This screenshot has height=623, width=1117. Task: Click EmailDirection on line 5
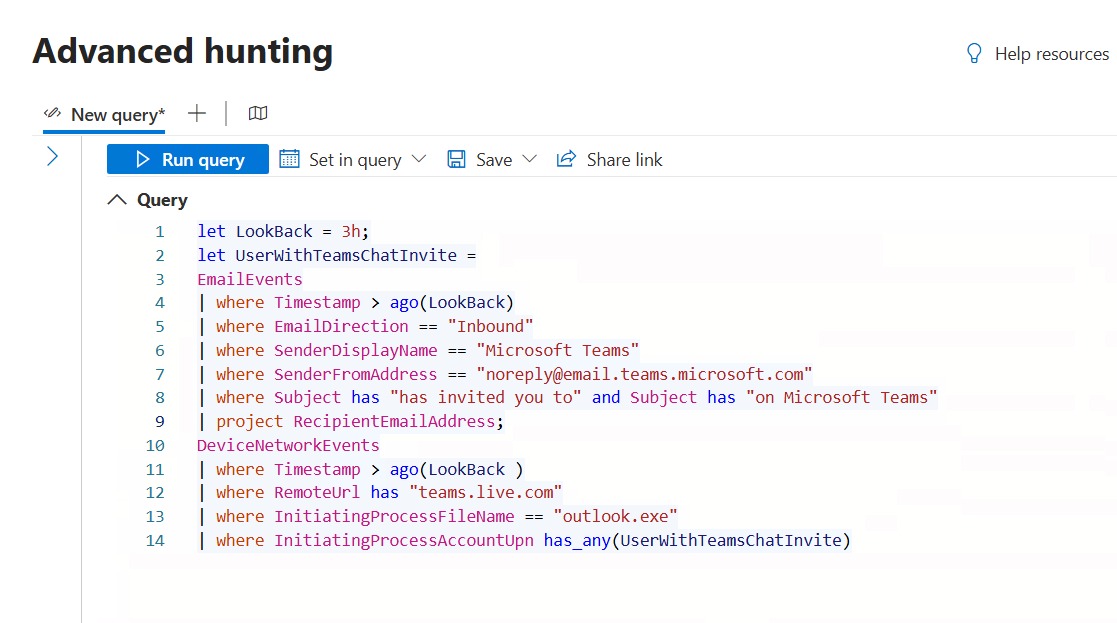(341, 326)
